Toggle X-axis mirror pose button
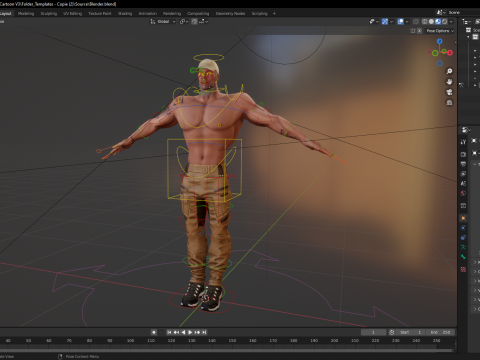Viewport: 480px width, 360px height. click(420, 31)
